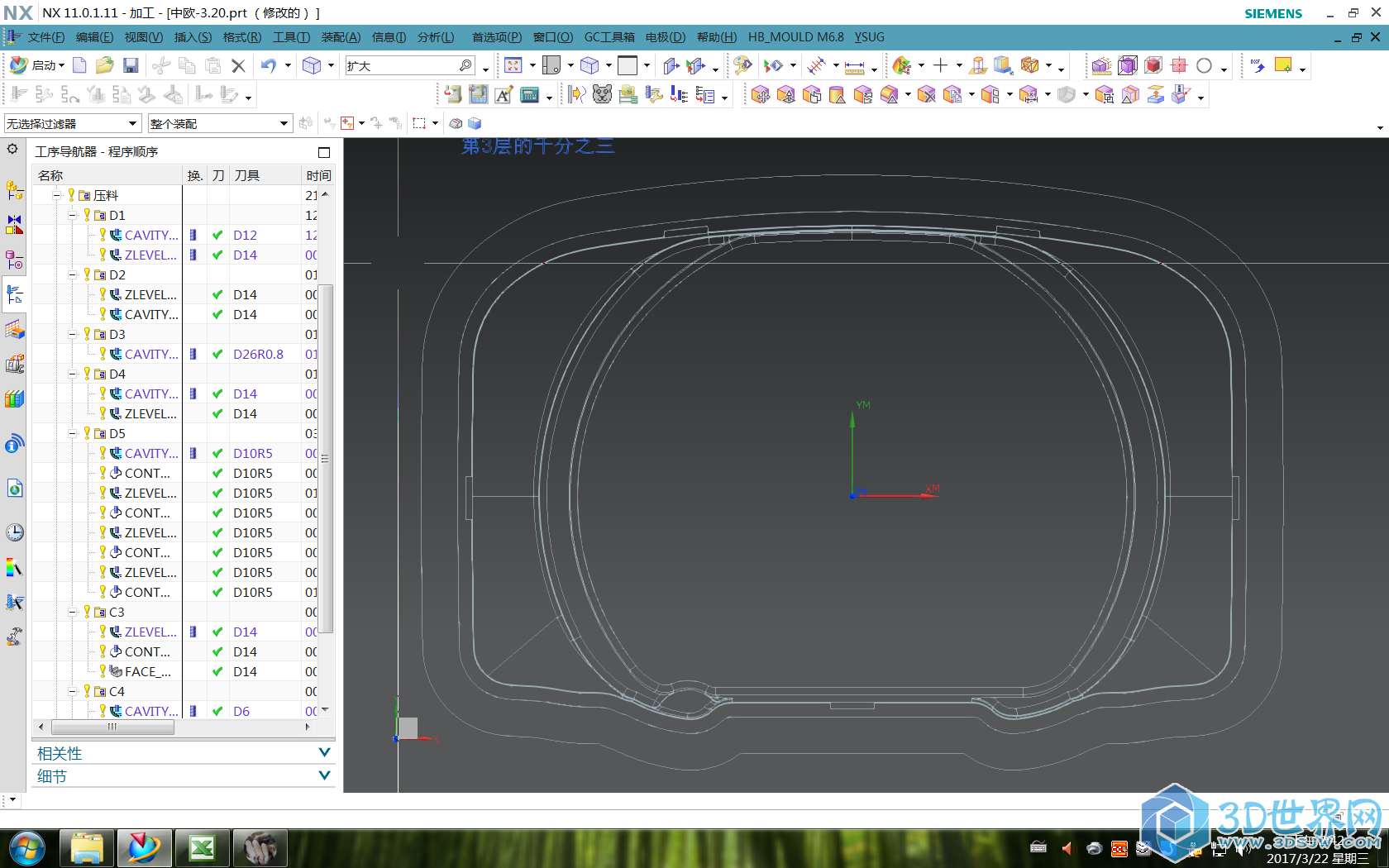Click the Open folder icon
Screen dimensions: 1389x868
[104, 65]
